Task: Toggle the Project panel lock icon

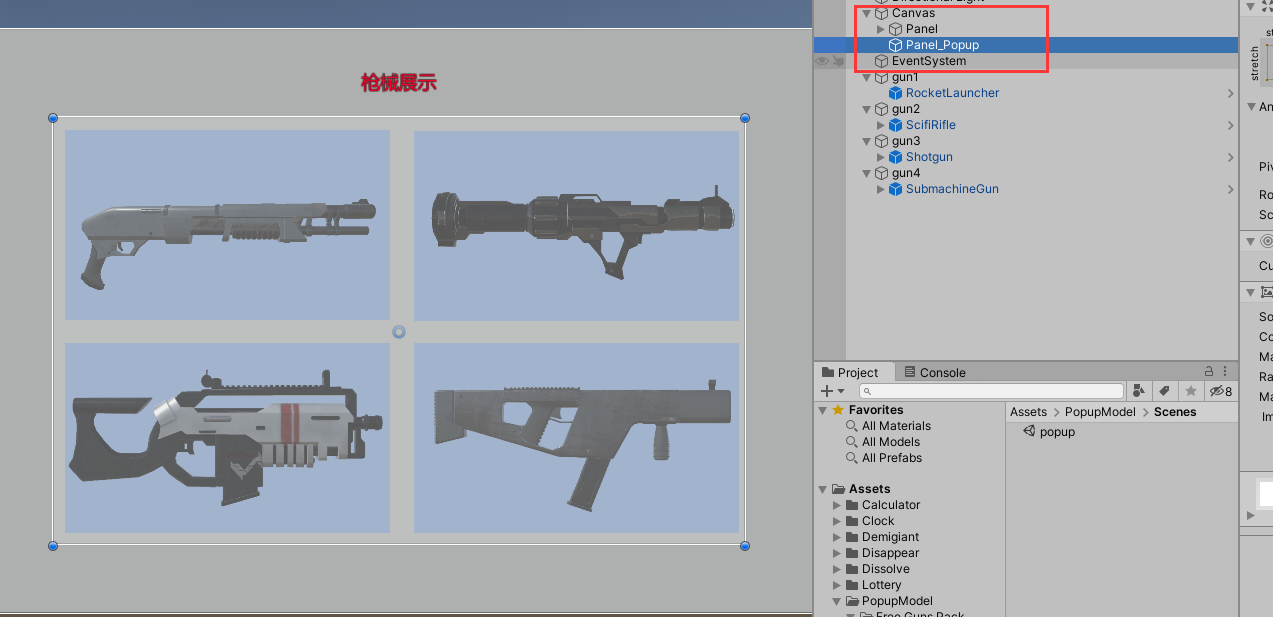Action: click(x=1207, y=372)
